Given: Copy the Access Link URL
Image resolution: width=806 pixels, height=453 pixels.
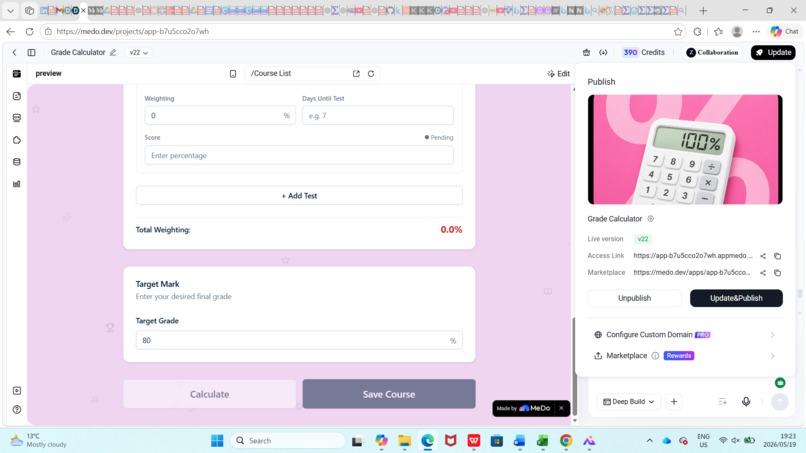Looking at the screenshot, I should pos(778,256).
